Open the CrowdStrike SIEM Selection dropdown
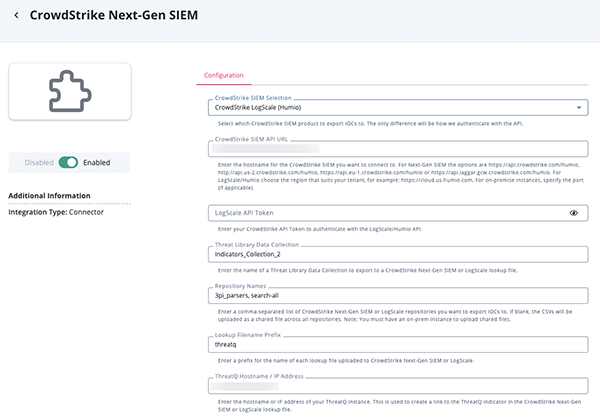The height and width of the screenshot is (419, 600). click(398, 108)
